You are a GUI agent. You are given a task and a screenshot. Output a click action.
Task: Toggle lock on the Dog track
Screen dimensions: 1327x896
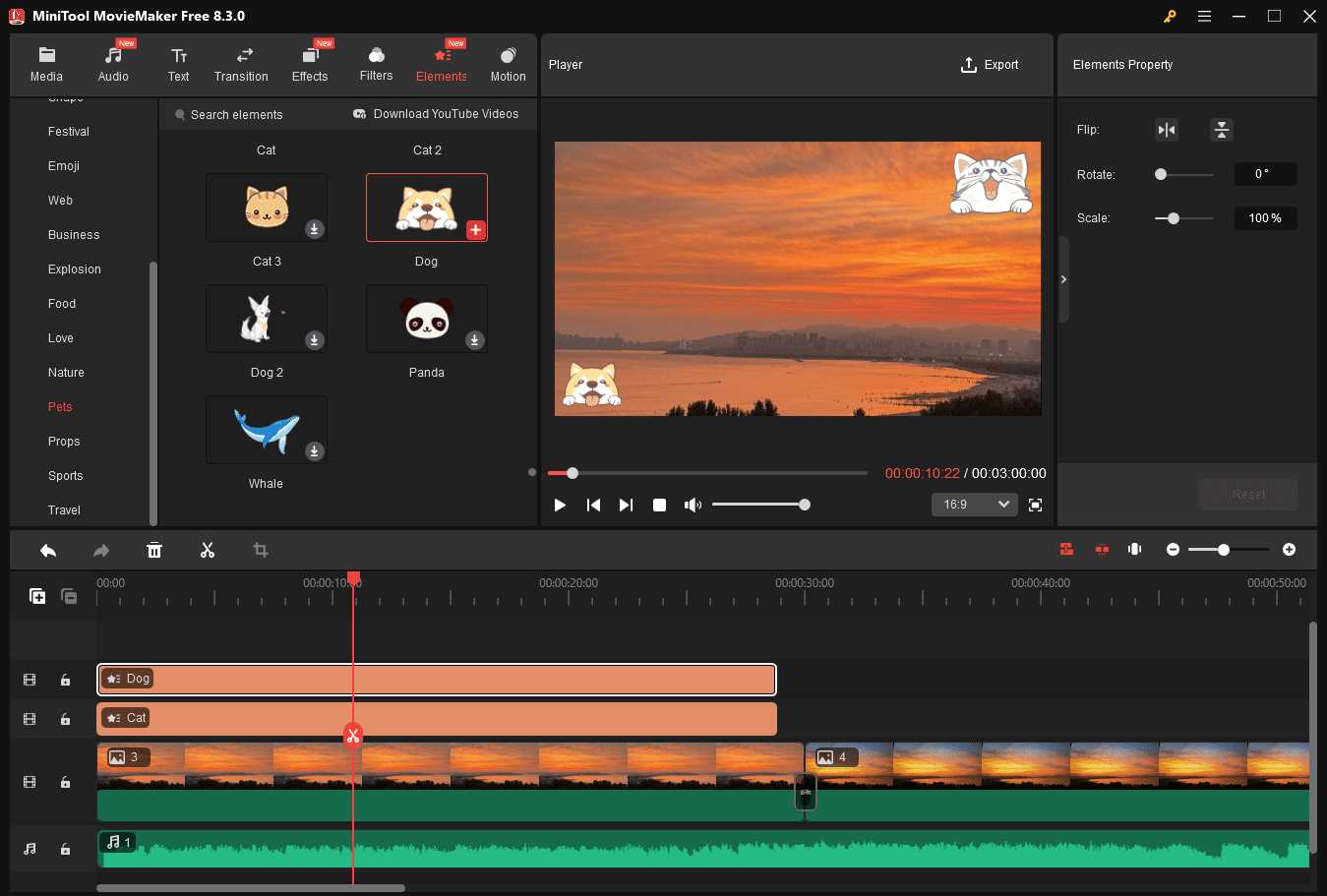click(x=65, y=680)
